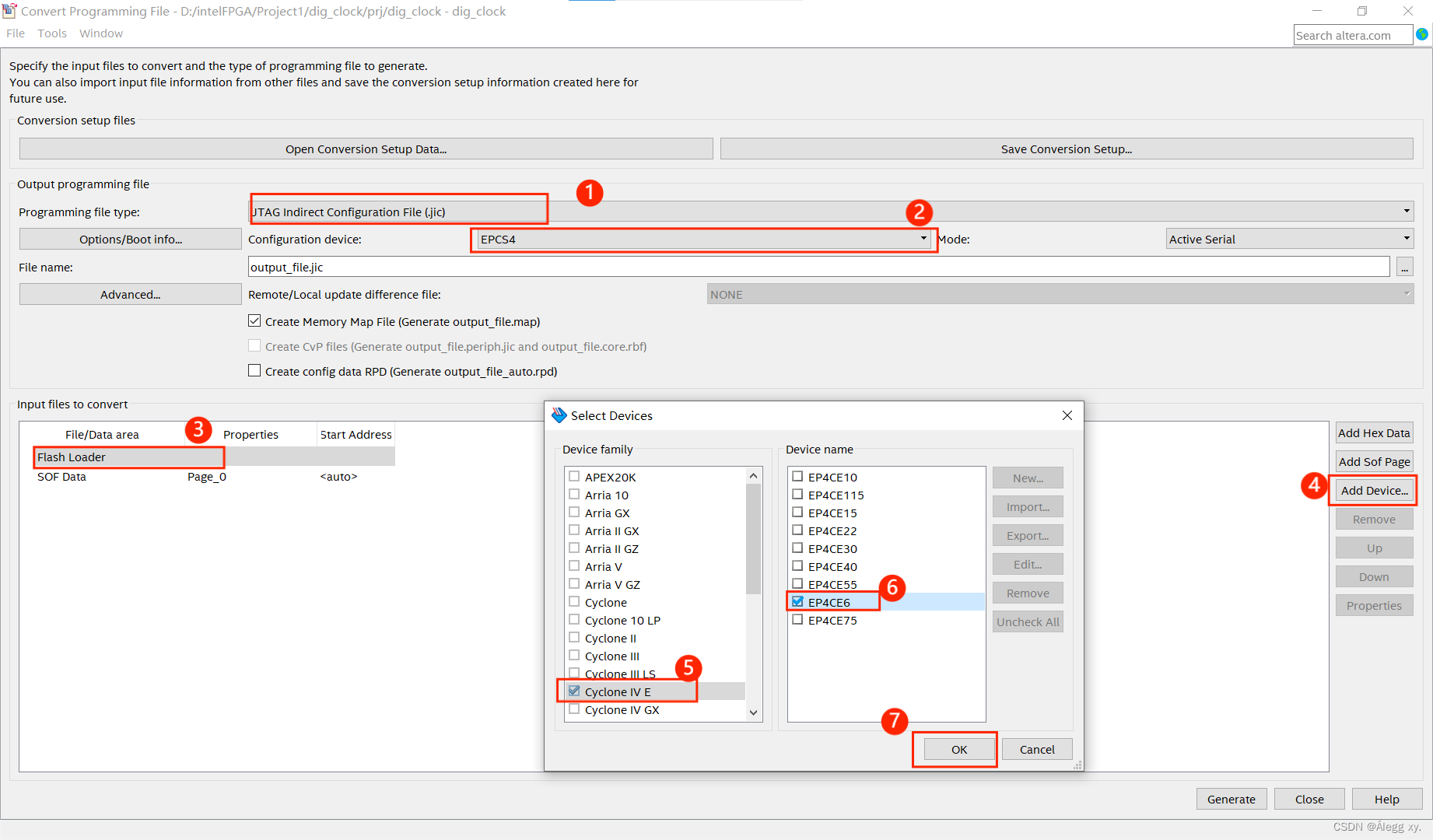The image size is (1433, 840).
Task: Click the Select Devices dialog icon
Action: pos(559,415)
